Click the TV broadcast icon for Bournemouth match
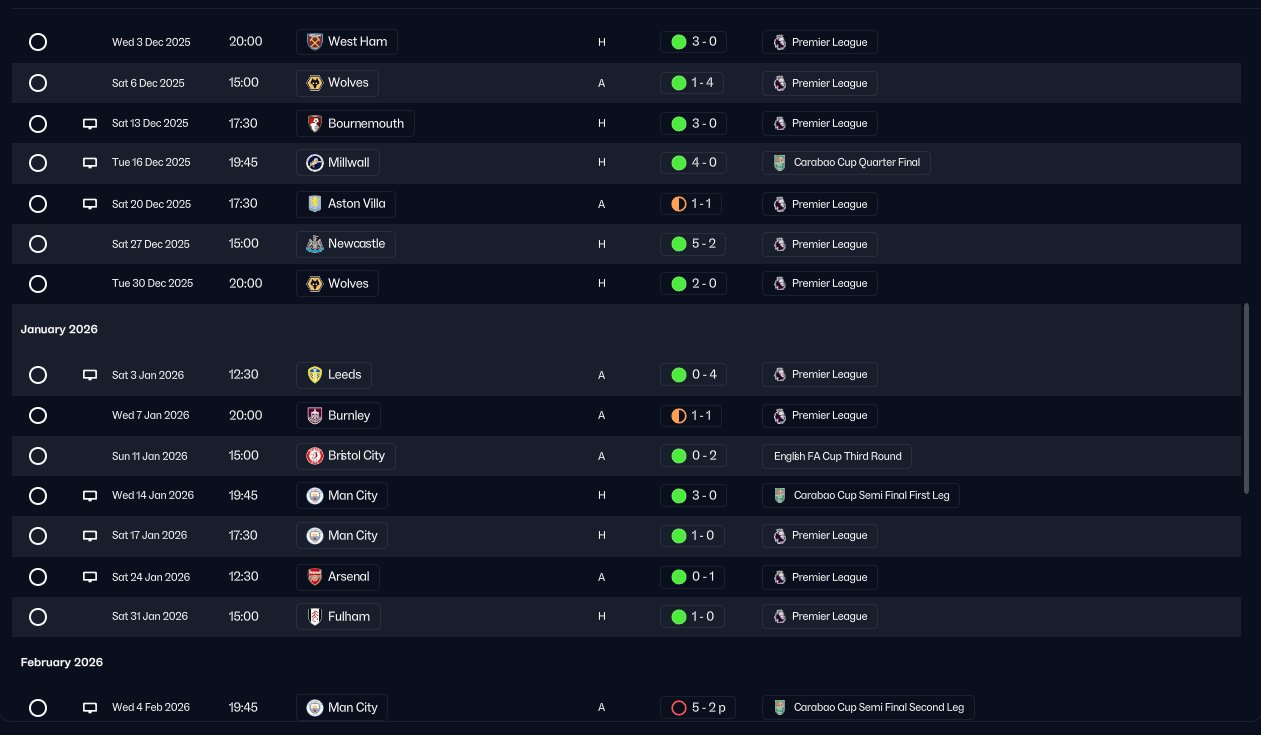 tap(90, 124)
